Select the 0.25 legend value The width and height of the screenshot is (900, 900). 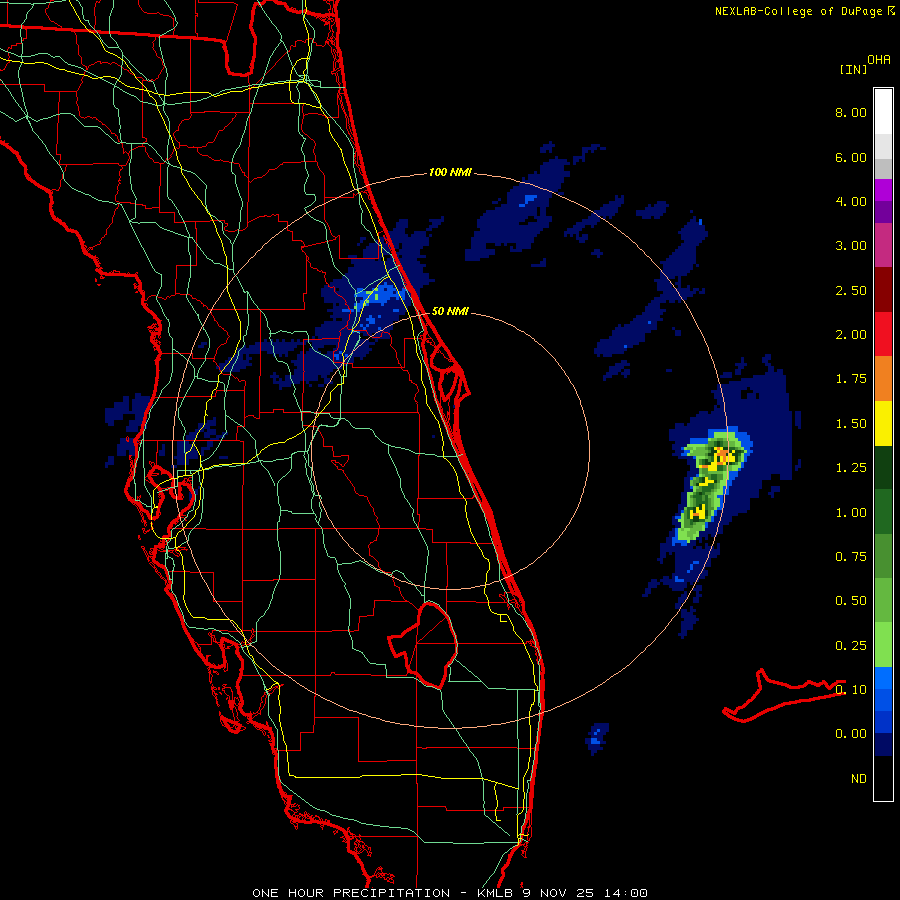(851, 646)
